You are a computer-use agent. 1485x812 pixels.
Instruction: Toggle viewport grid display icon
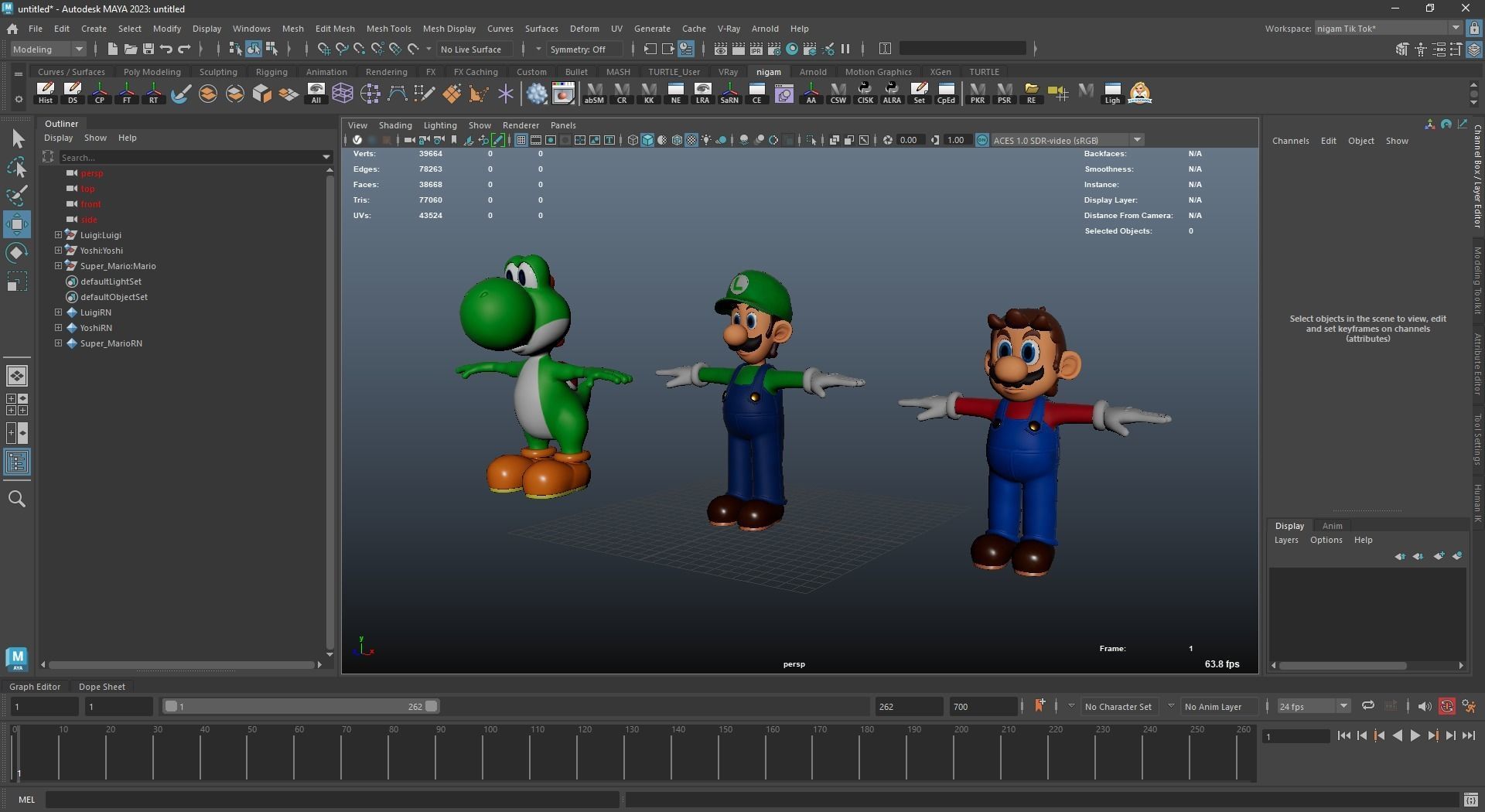(521, 140)
